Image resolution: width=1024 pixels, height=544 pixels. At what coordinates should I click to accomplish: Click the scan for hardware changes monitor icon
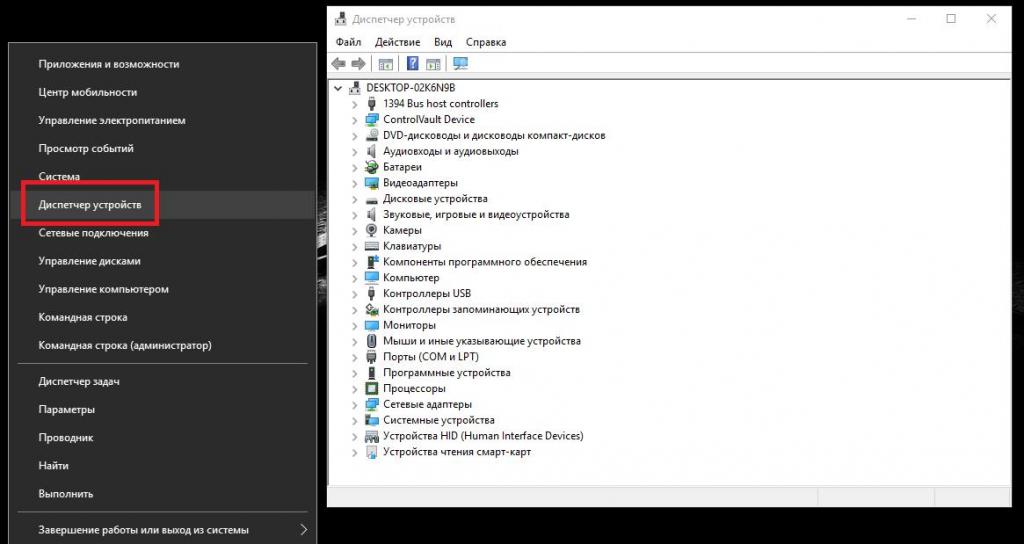(460, 64)
